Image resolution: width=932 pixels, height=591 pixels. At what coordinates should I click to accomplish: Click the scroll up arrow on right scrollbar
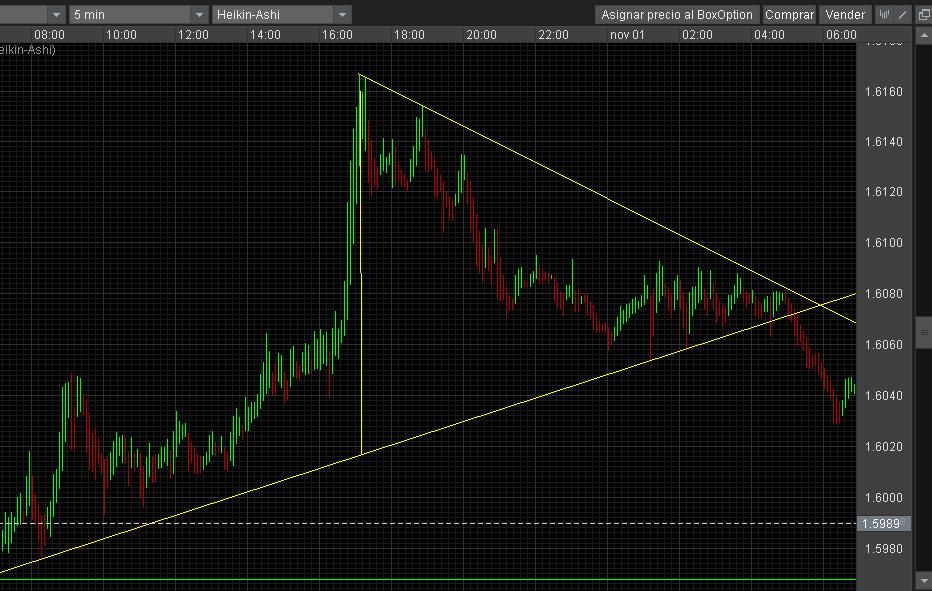[x=923, y=35]
